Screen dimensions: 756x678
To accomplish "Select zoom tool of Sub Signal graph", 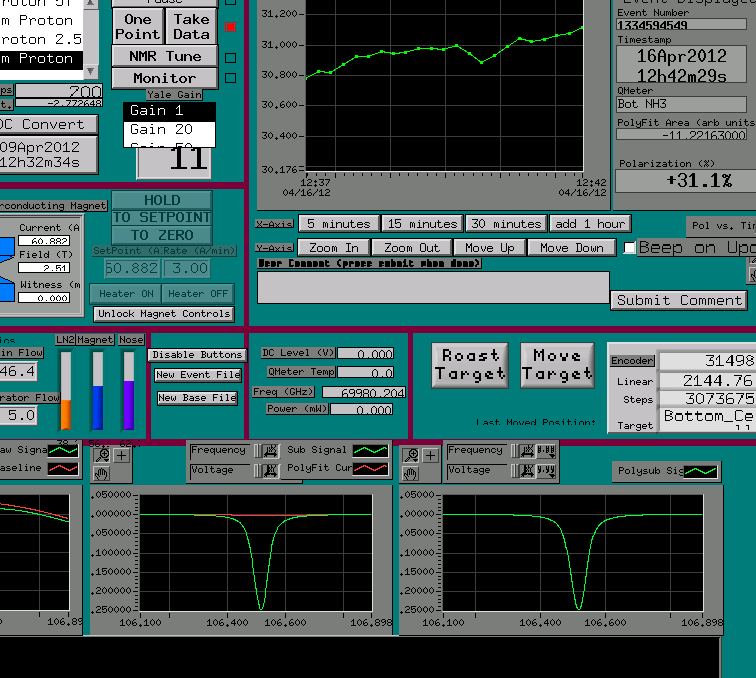I will pos(102,455).
